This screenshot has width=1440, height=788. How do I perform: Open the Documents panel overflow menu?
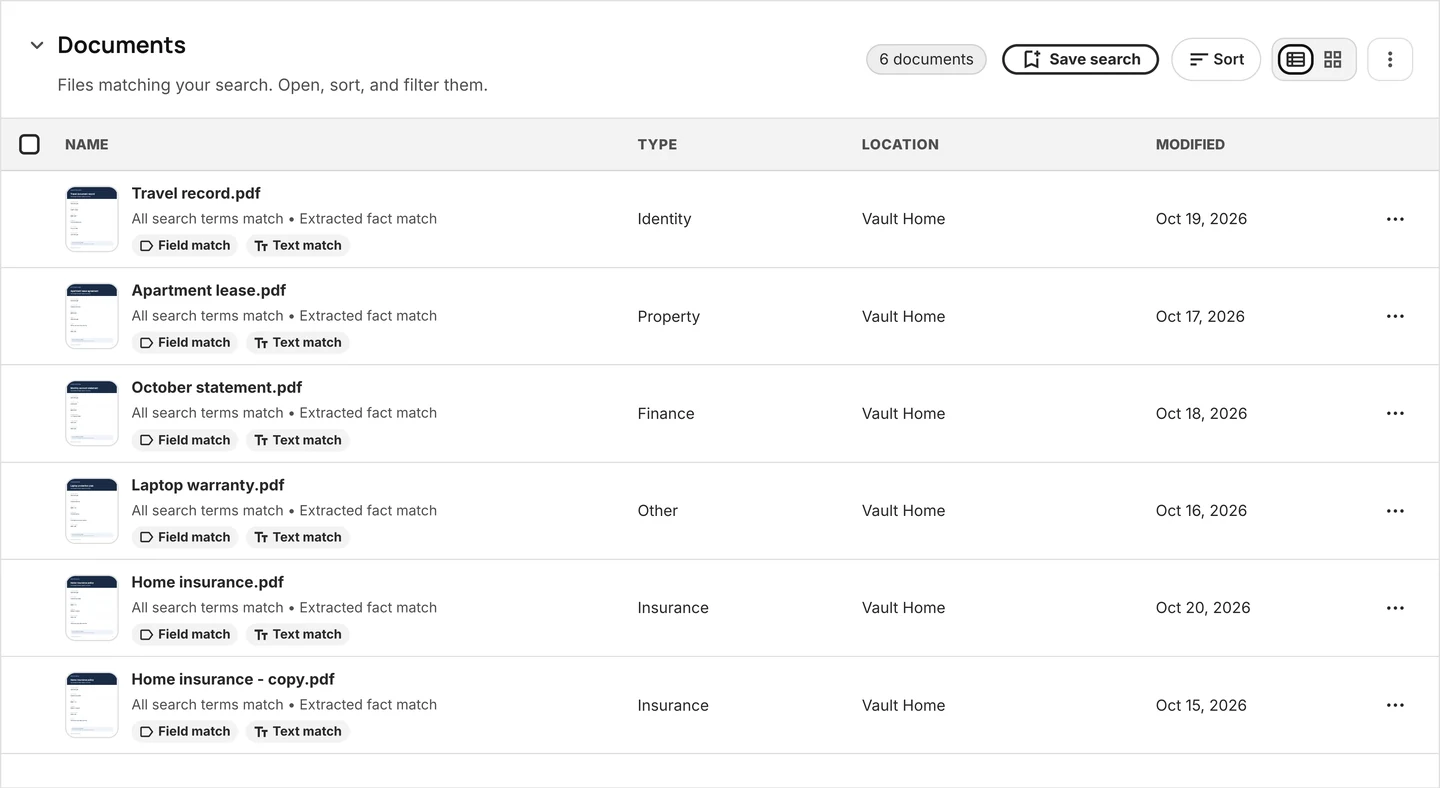1390,59
